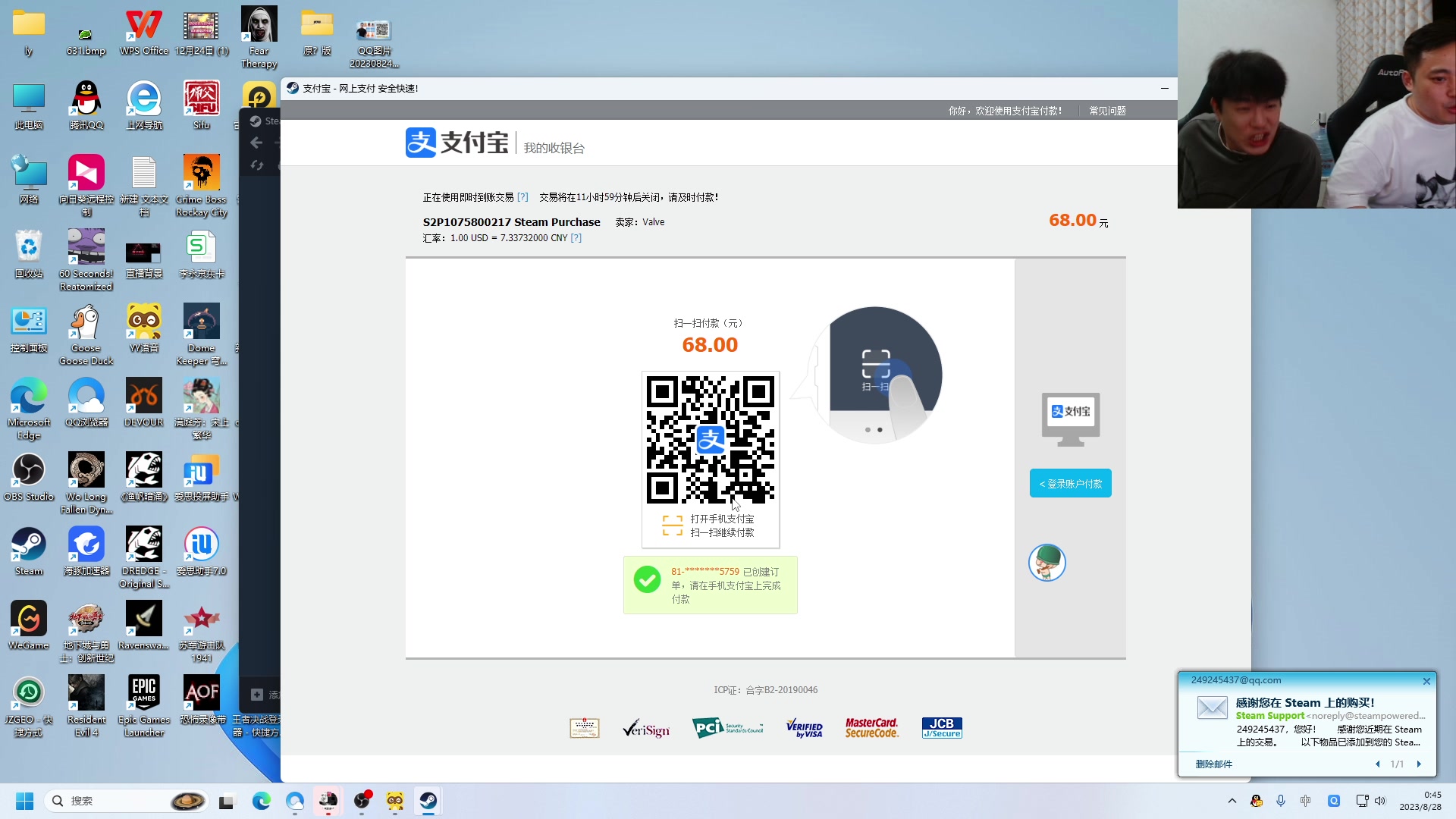Image resolution: width=1456 pixels, height=819 pixels.
Task: Open the Resident Evil 4 shortcut
Action: [86, 705]
